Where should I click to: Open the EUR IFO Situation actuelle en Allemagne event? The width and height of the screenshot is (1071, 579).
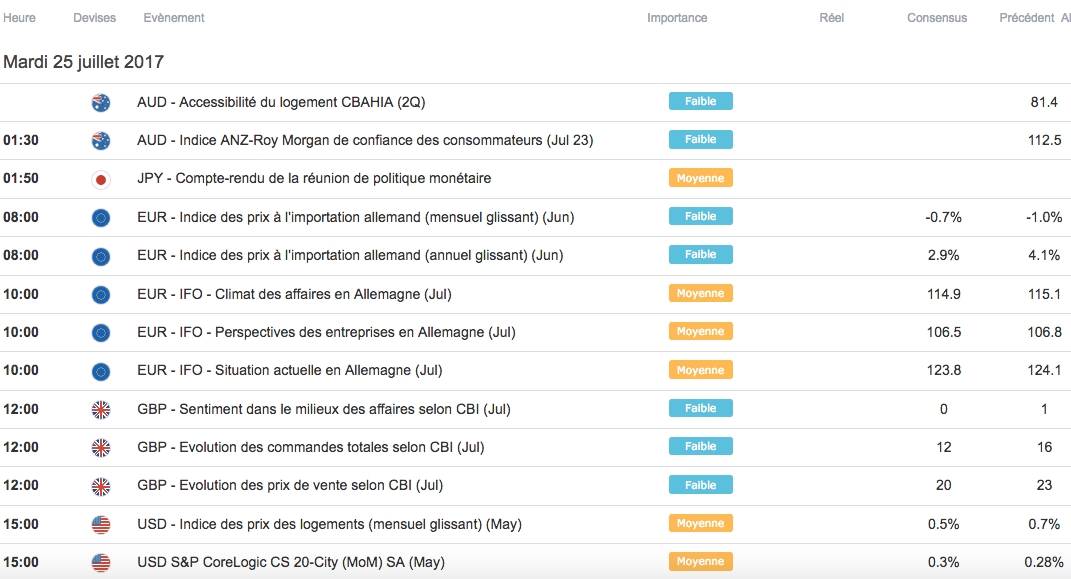[289, 371]
